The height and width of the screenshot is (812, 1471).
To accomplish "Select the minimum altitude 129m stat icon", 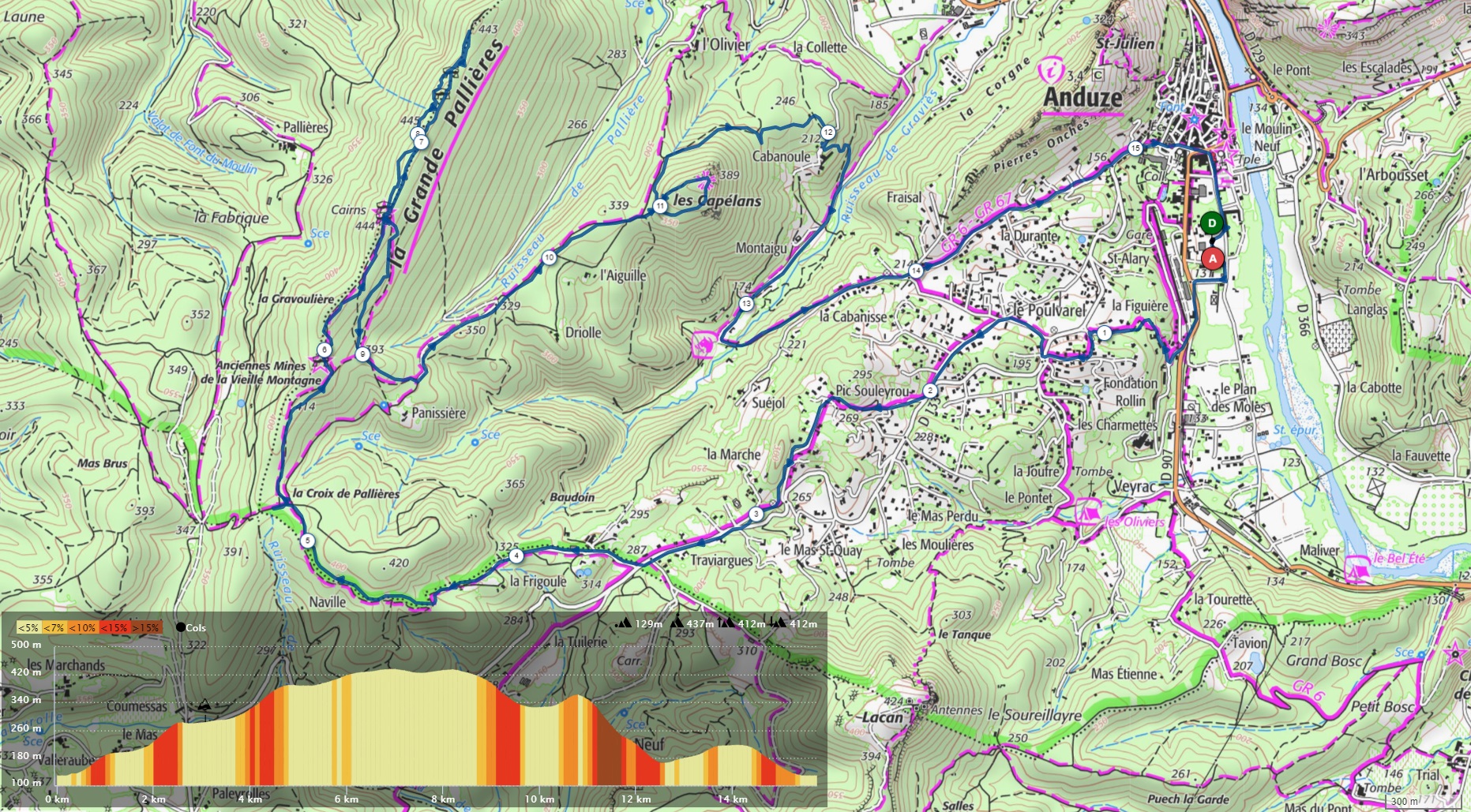I will point(624,623).
